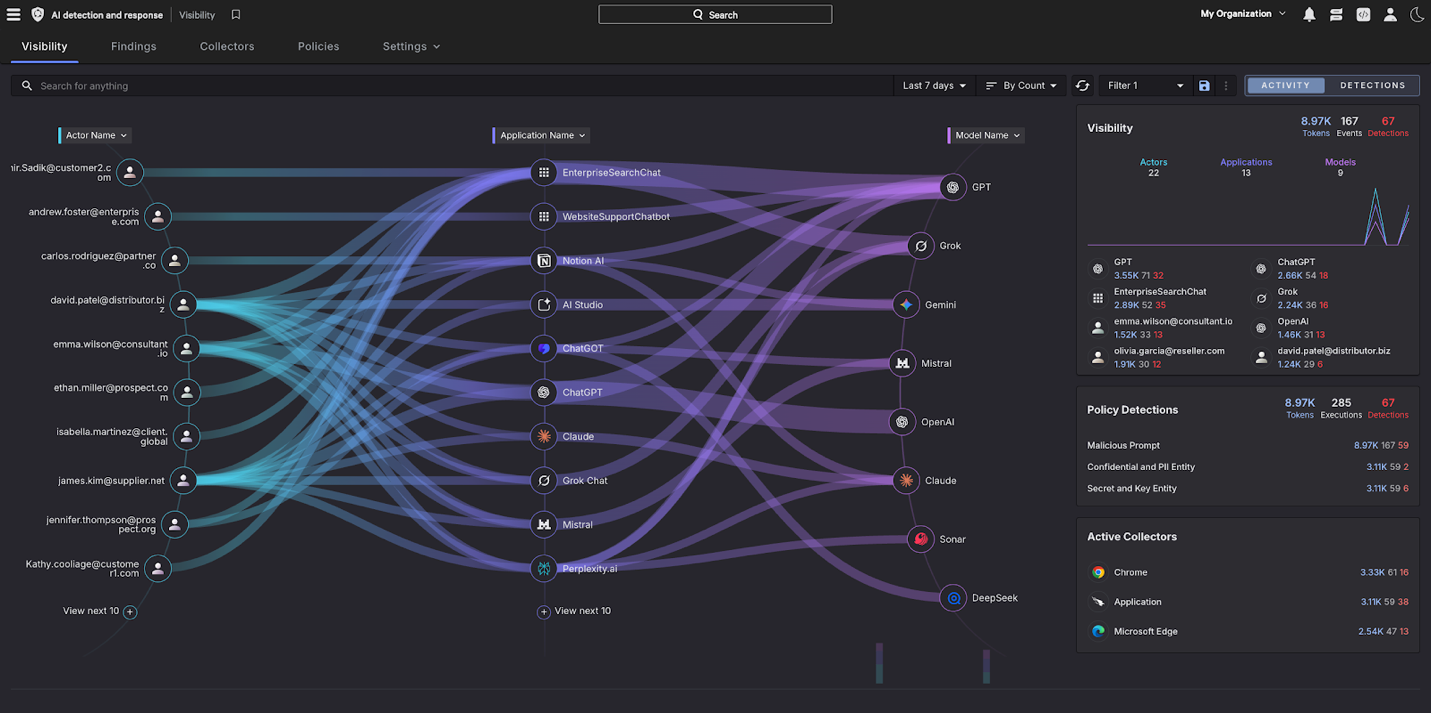Expand the Filter 1 dropdown

click(x=1145, y=86)
